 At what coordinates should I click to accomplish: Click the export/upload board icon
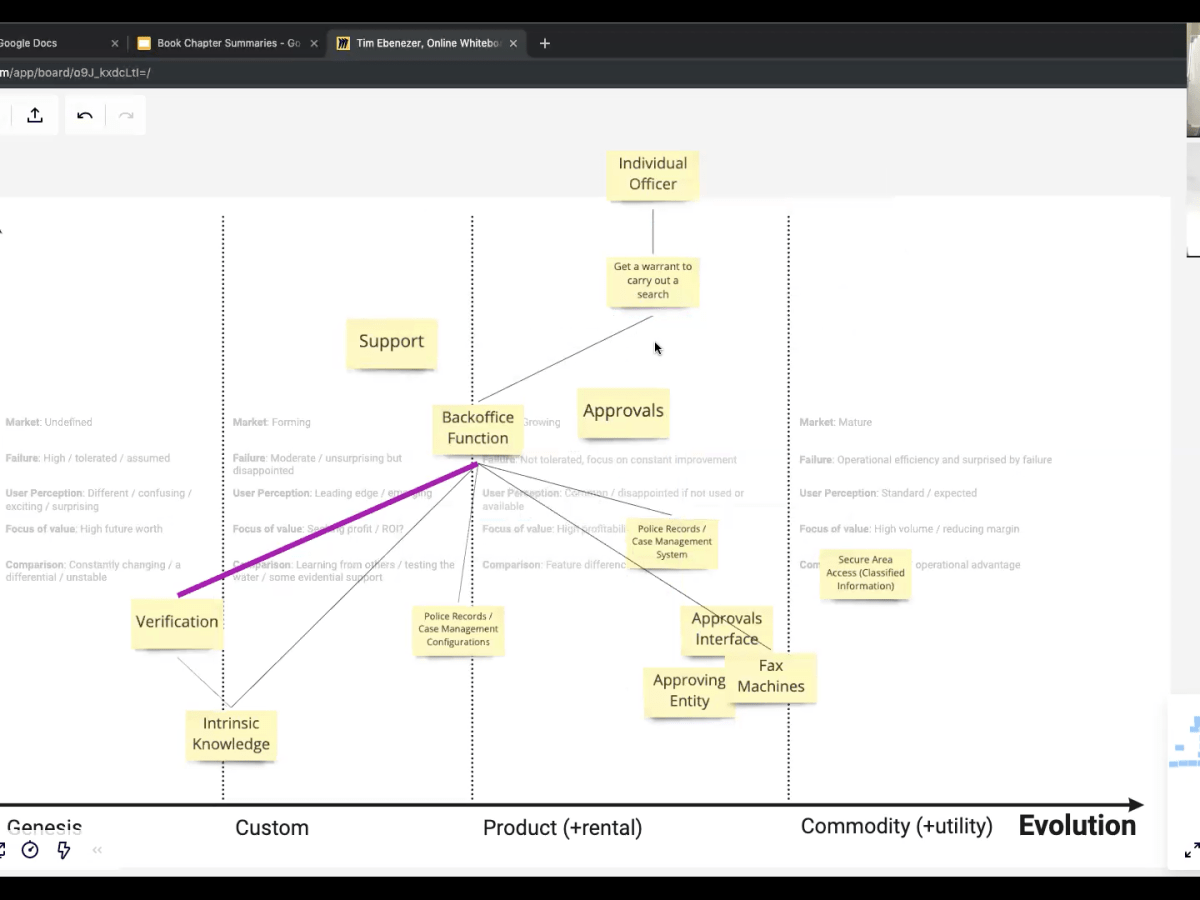tap(35, 115)
